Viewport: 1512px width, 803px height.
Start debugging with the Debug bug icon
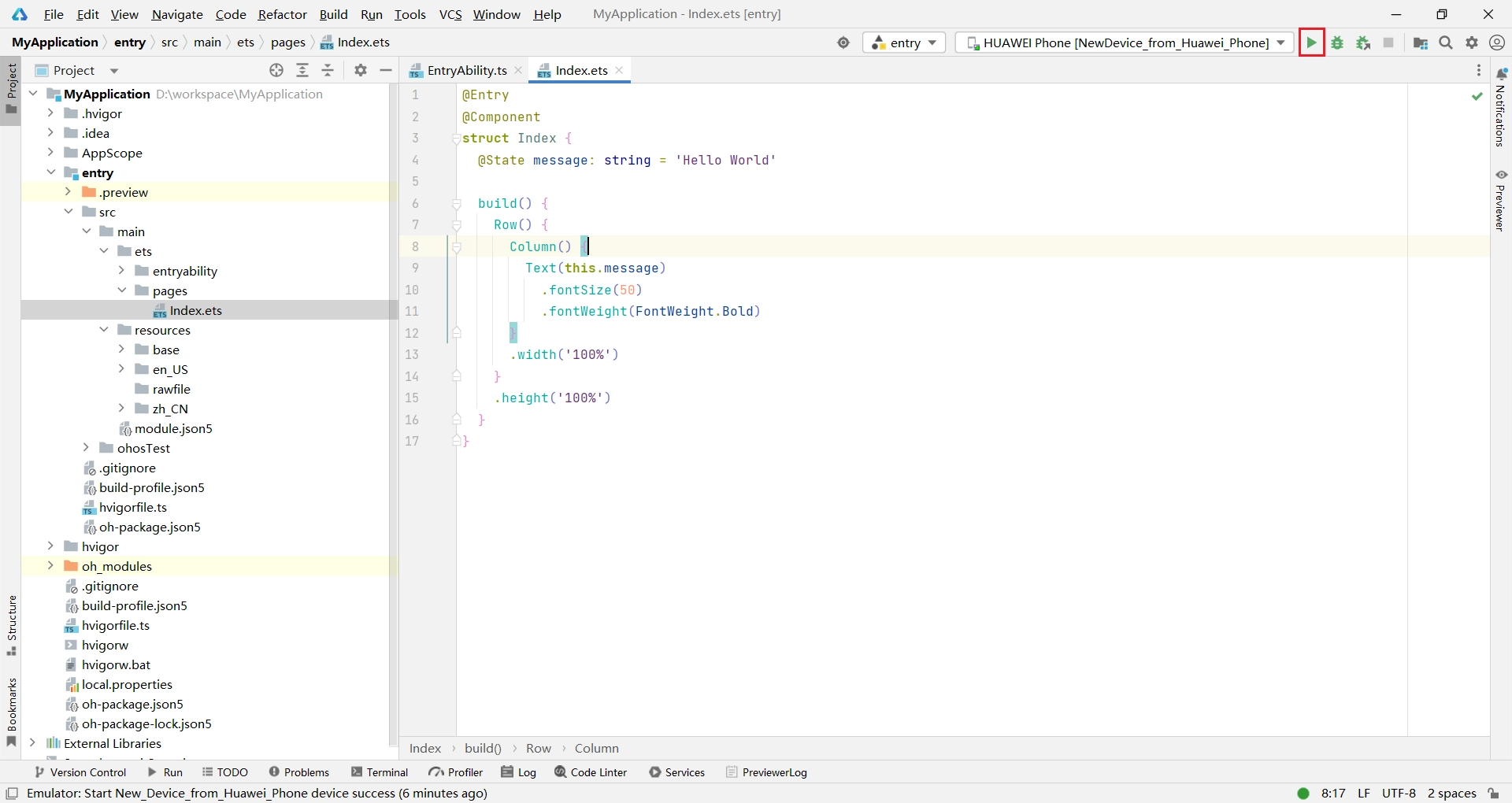click(x=1337, y=43)
